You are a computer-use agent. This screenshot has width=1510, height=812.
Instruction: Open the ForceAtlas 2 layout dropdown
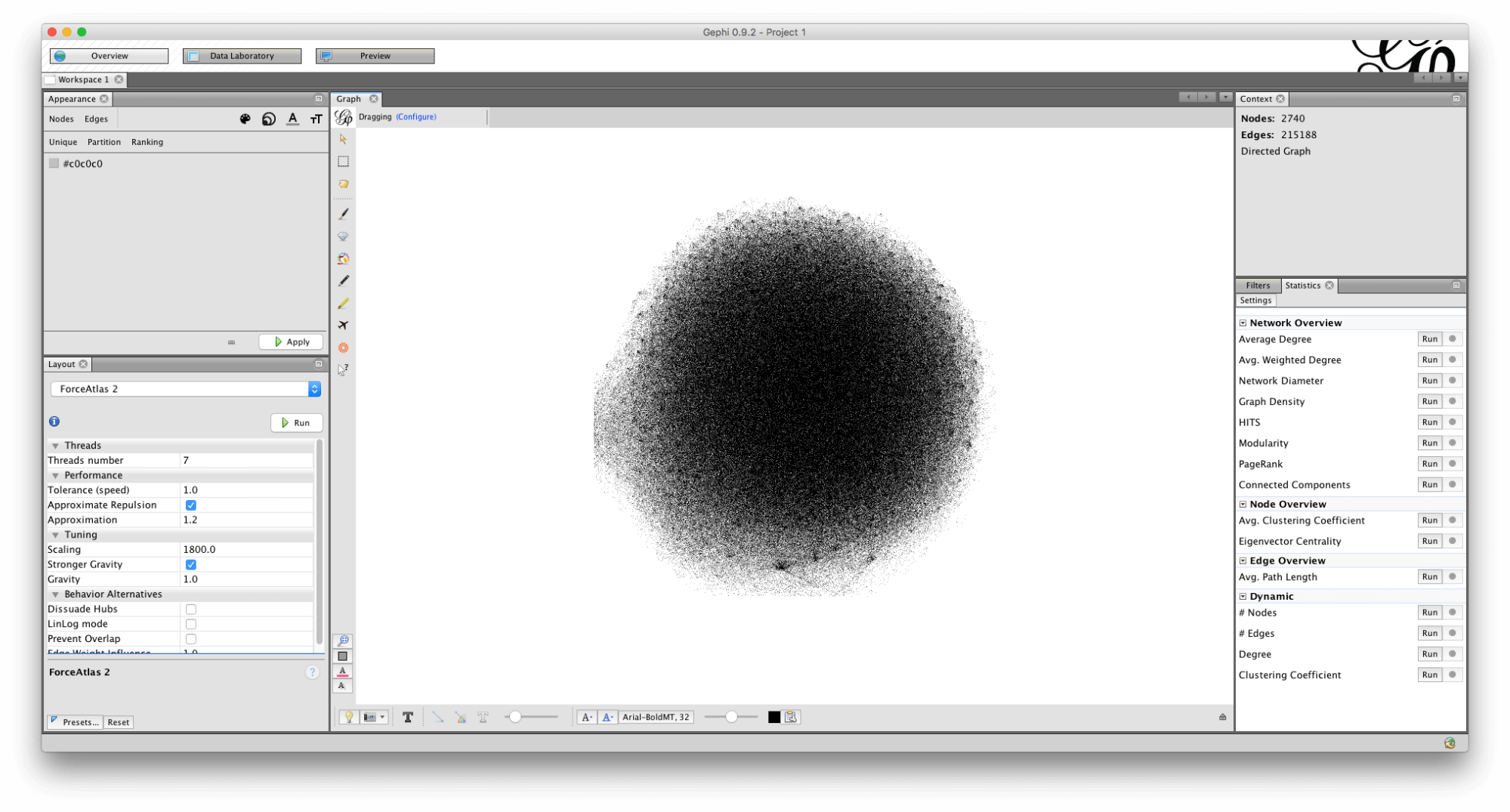186,389
